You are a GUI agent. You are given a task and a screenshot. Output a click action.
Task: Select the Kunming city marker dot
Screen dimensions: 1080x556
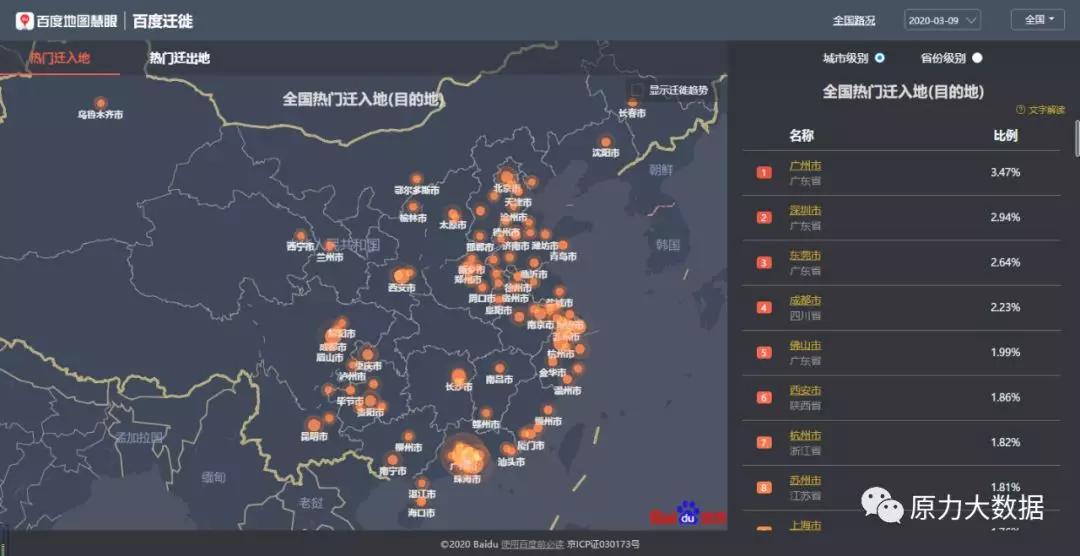[x=313, y=424]
